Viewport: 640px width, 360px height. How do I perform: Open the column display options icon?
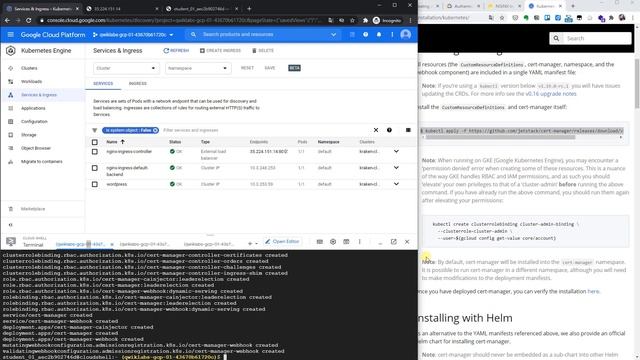point(408,130)
